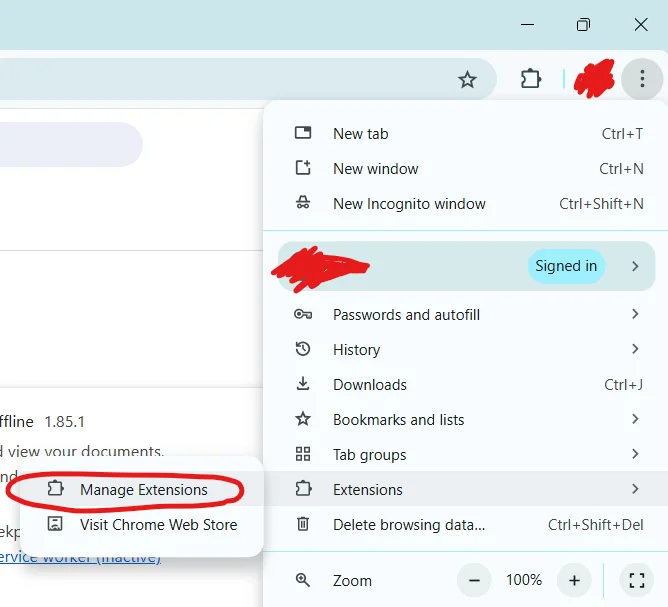This screenshot has width=668, height=607.
Task: Open Bookmarks and lists submenu
Action: tap(465, 419)
